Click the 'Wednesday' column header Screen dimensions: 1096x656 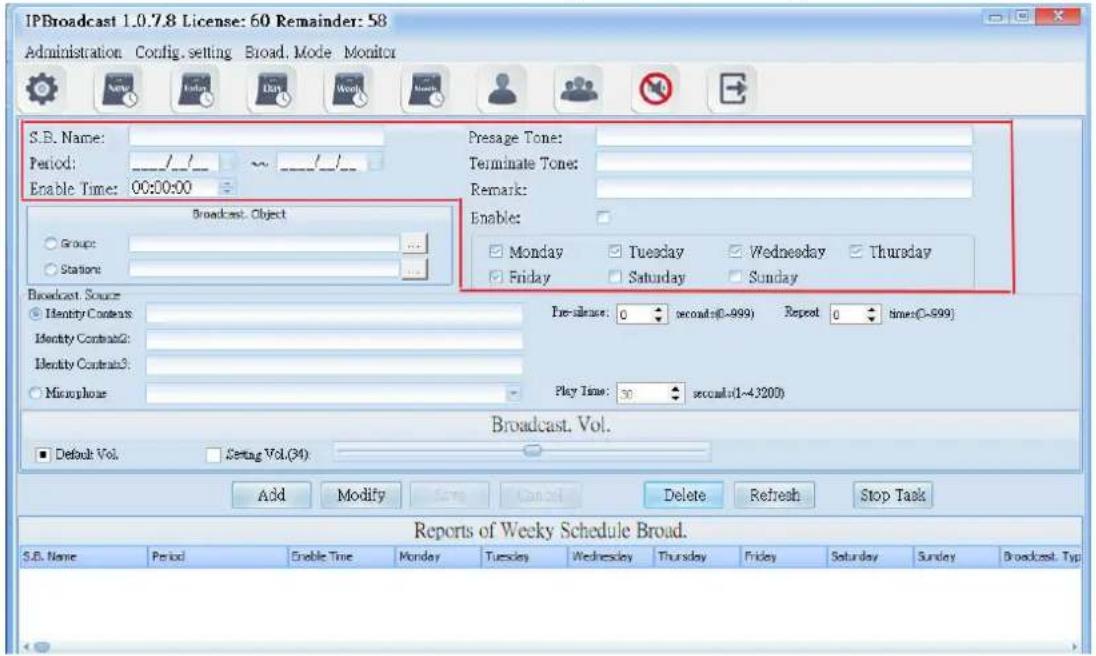click(x=611, y=557)
